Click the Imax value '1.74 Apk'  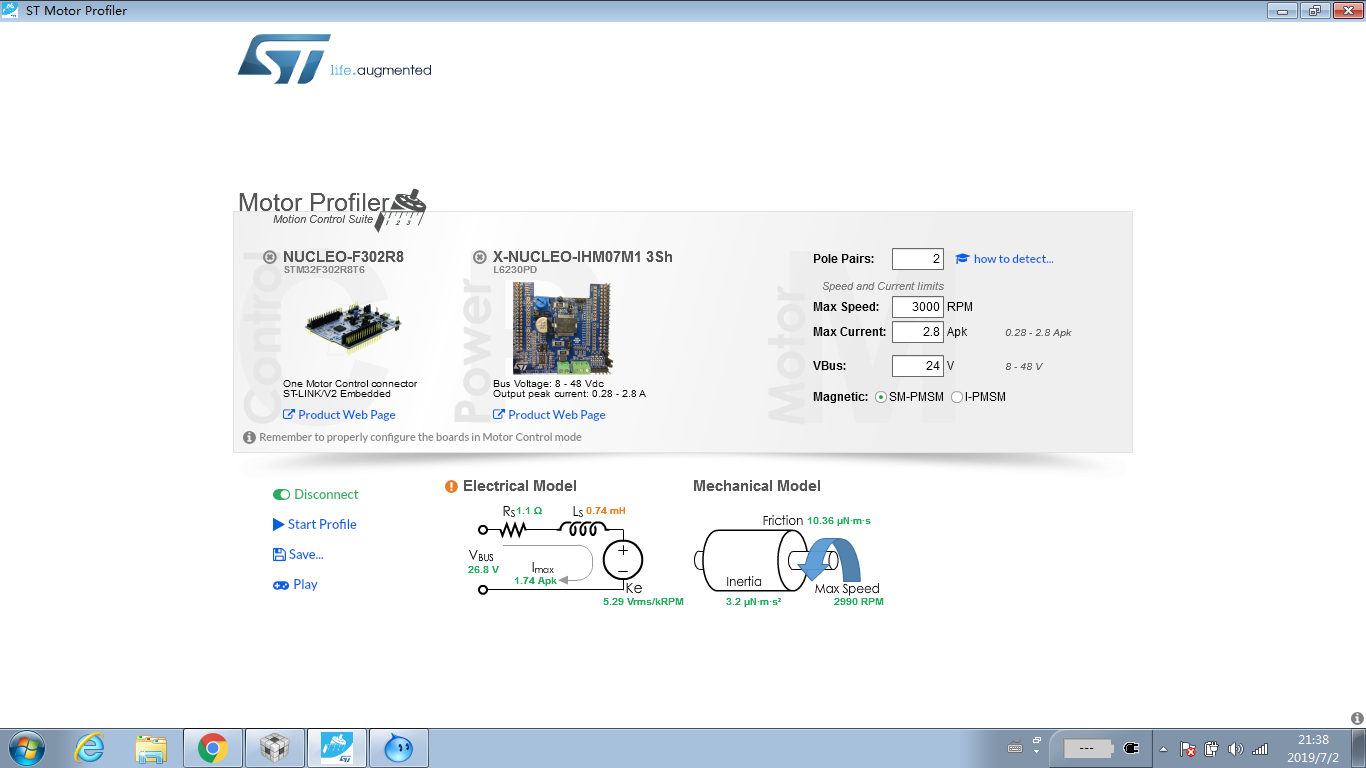(x=535, y=580)
